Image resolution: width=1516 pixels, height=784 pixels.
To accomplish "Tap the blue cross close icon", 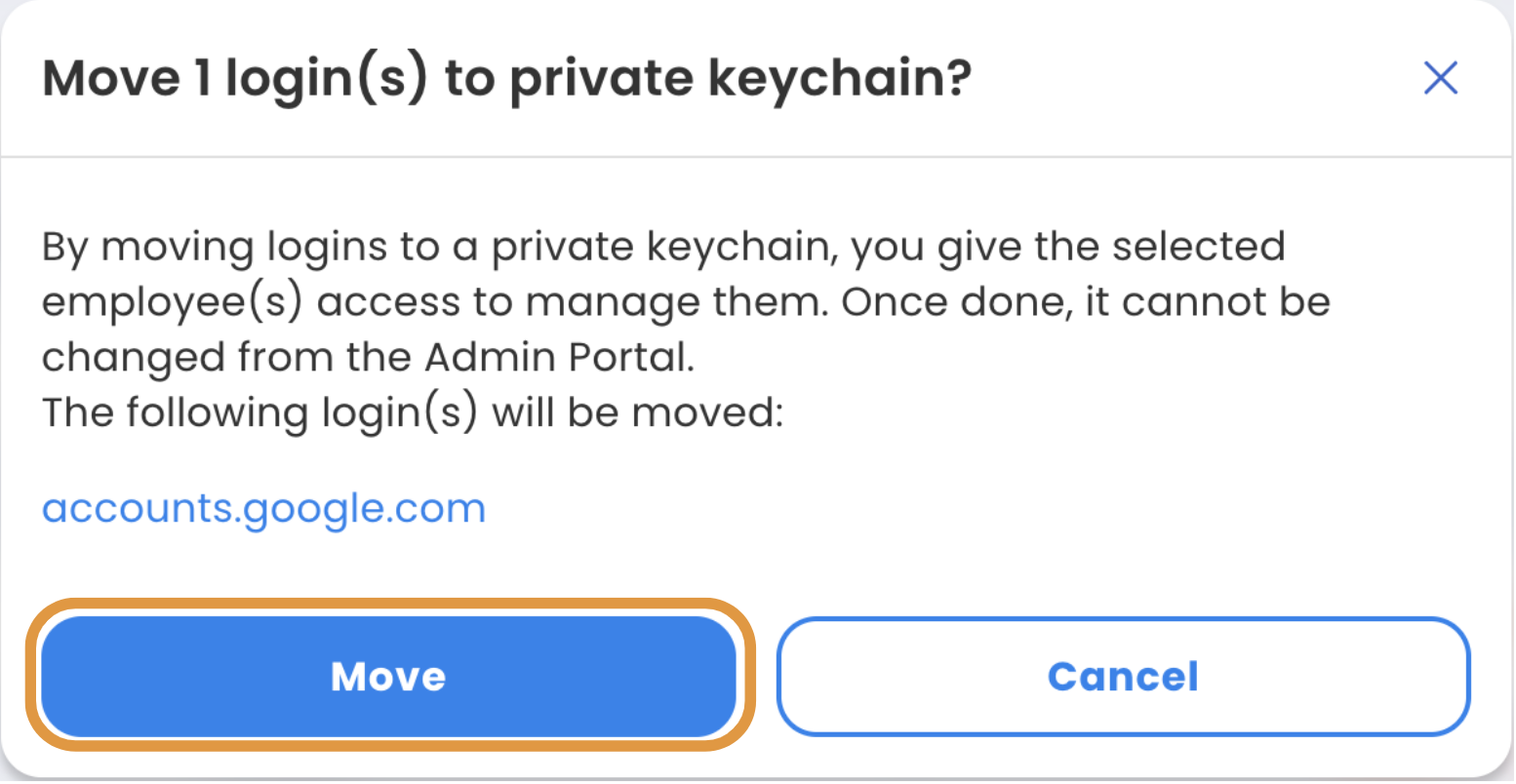I will tap(1440, 78).
